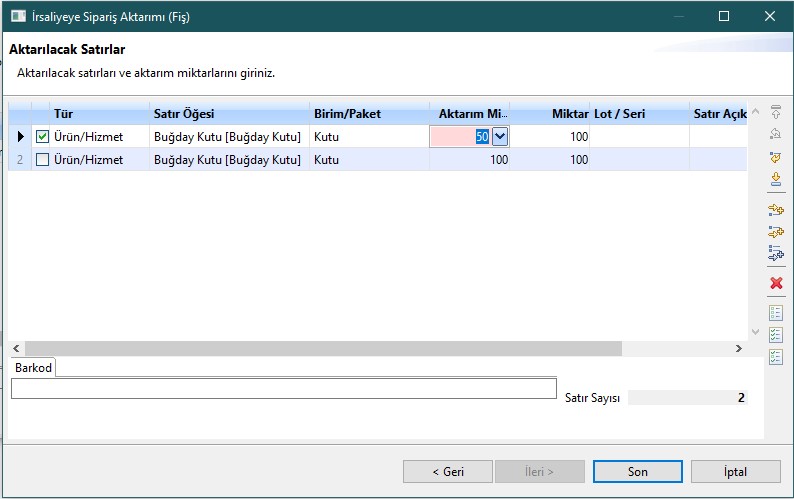This screenshot has height=499, width=794.
Task: Click the Barkod input field
Action: pyautogui.click(x=284, y=389)
